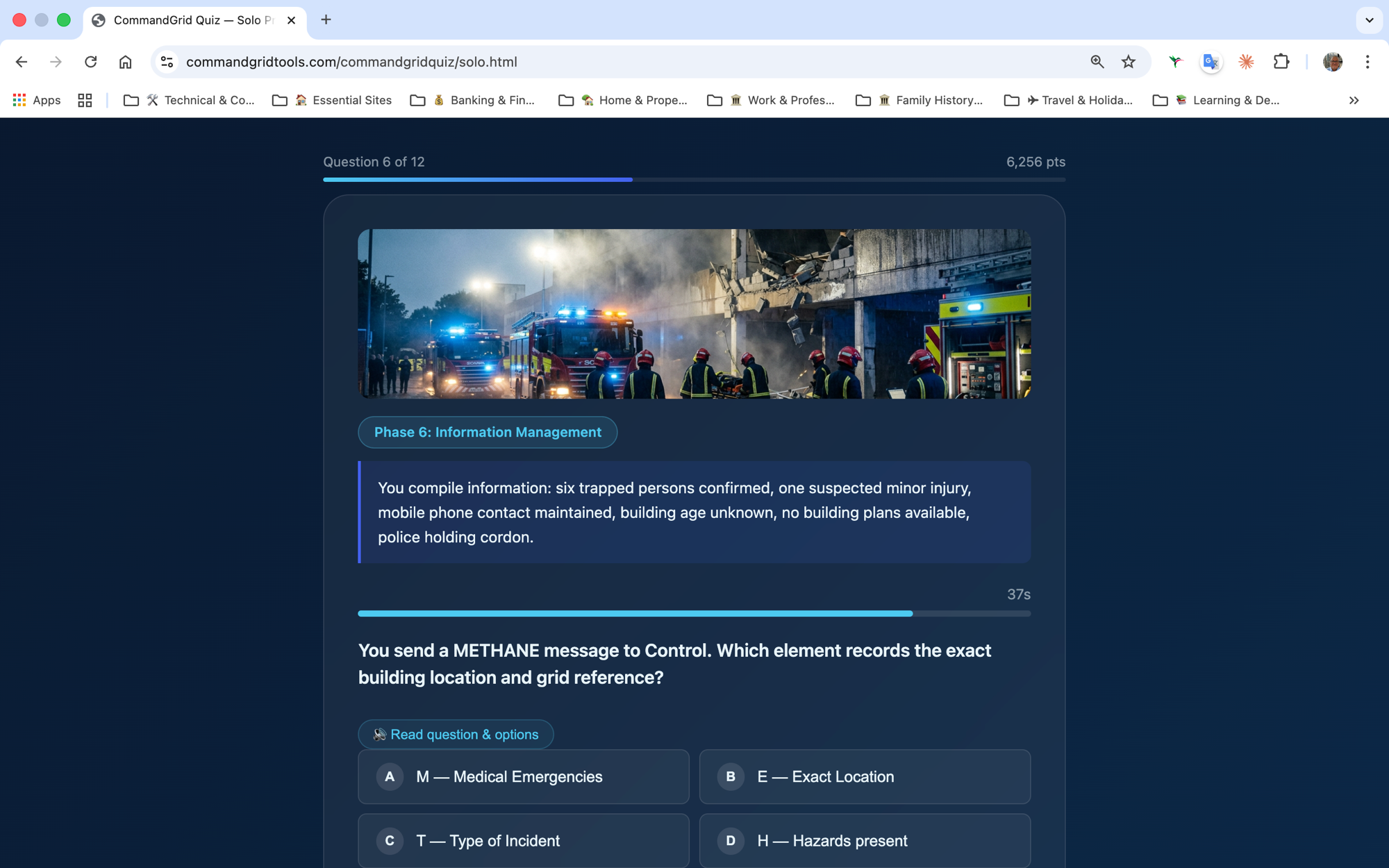1389x868 pixels.
Task: Open the Extensions puzzle icon
Action: point(1281,62)
